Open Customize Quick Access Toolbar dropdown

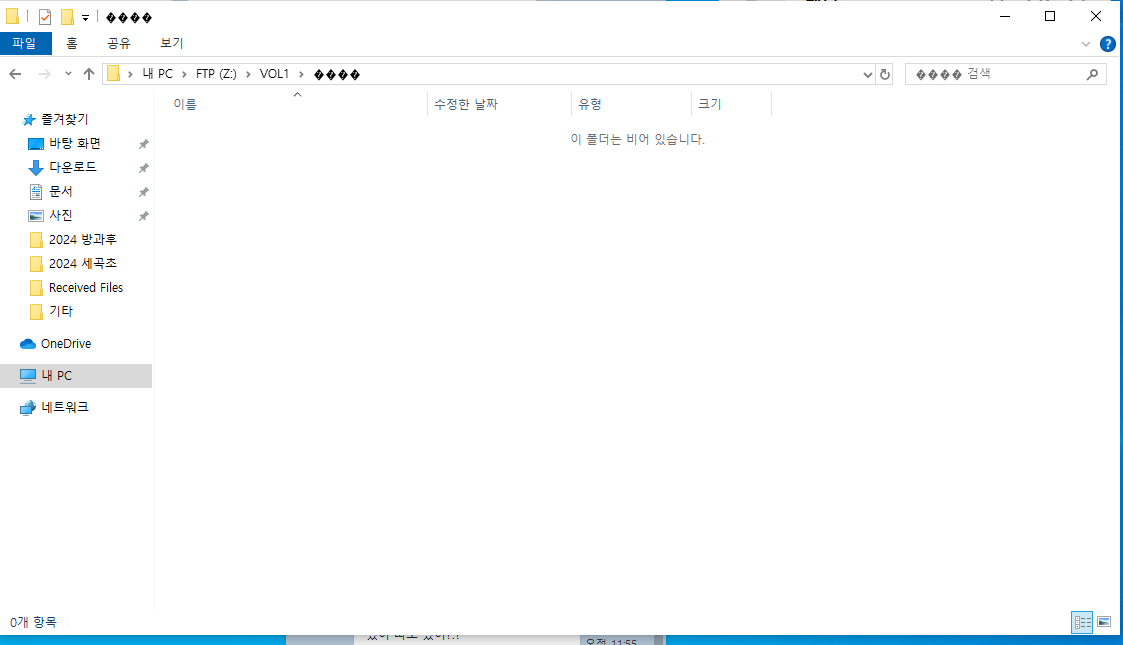(85, 17)
